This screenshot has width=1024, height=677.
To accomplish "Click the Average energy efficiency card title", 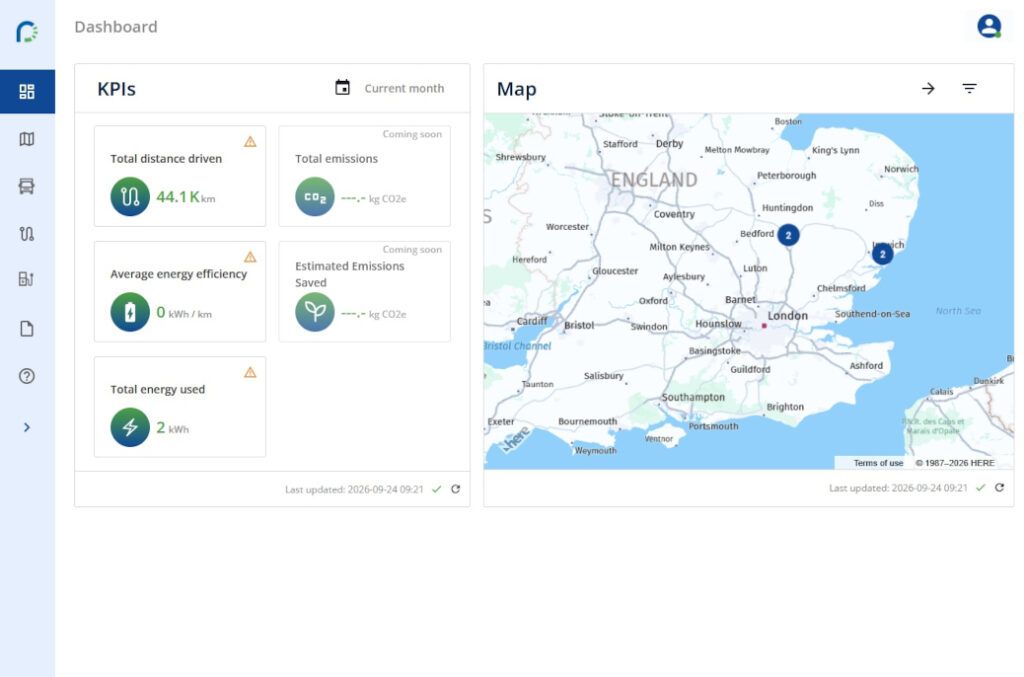I will tap(178, 274).
